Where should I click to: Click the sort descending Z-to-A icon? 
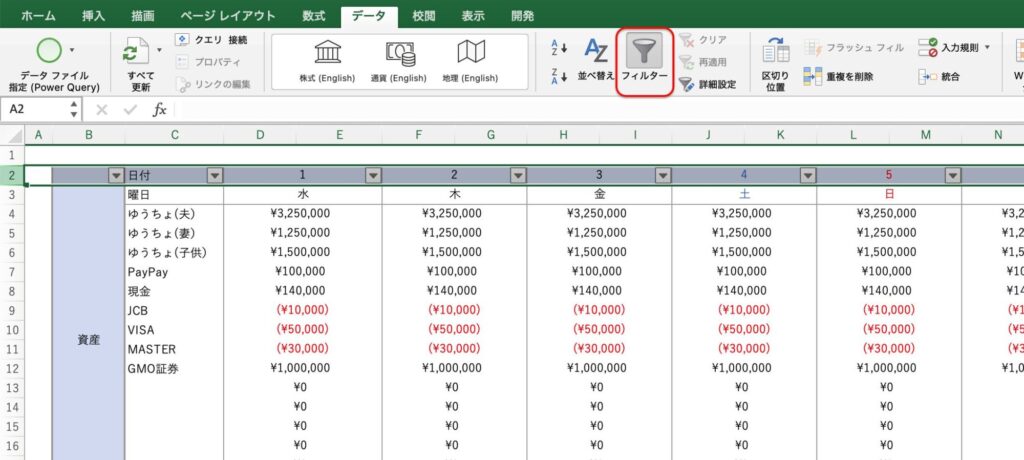coord(558,75)
